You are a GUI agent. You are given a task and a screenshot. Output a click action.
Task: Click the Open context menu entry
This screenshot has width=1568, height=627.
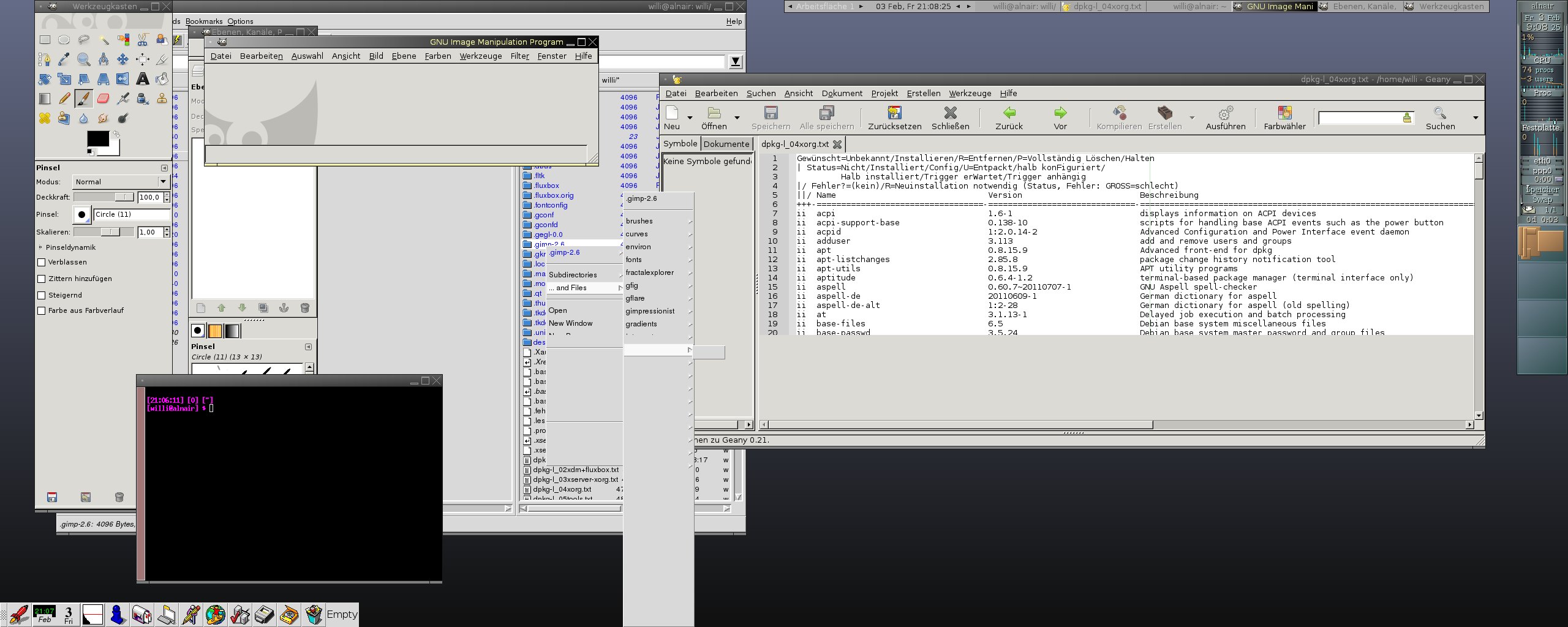(584, 310)
